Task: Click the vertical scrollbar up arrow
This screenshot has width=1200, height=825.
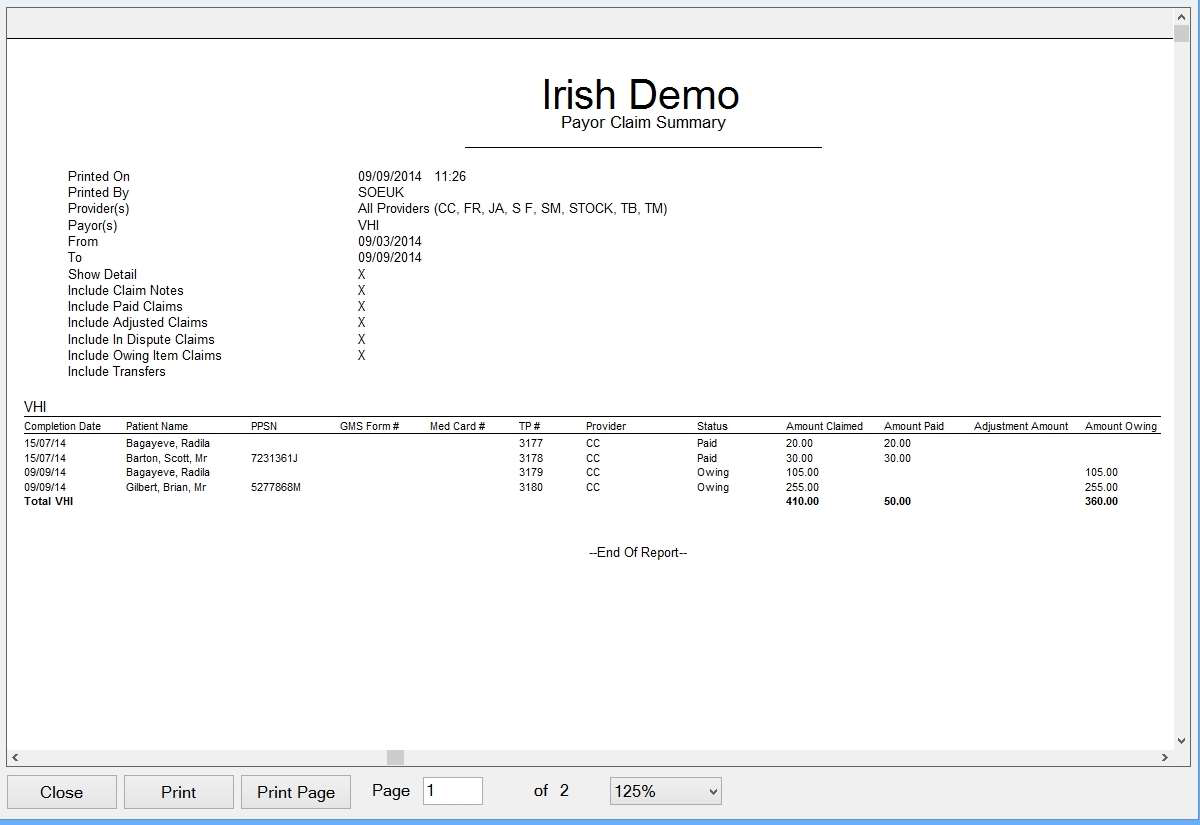Action: coord(1182,17)
